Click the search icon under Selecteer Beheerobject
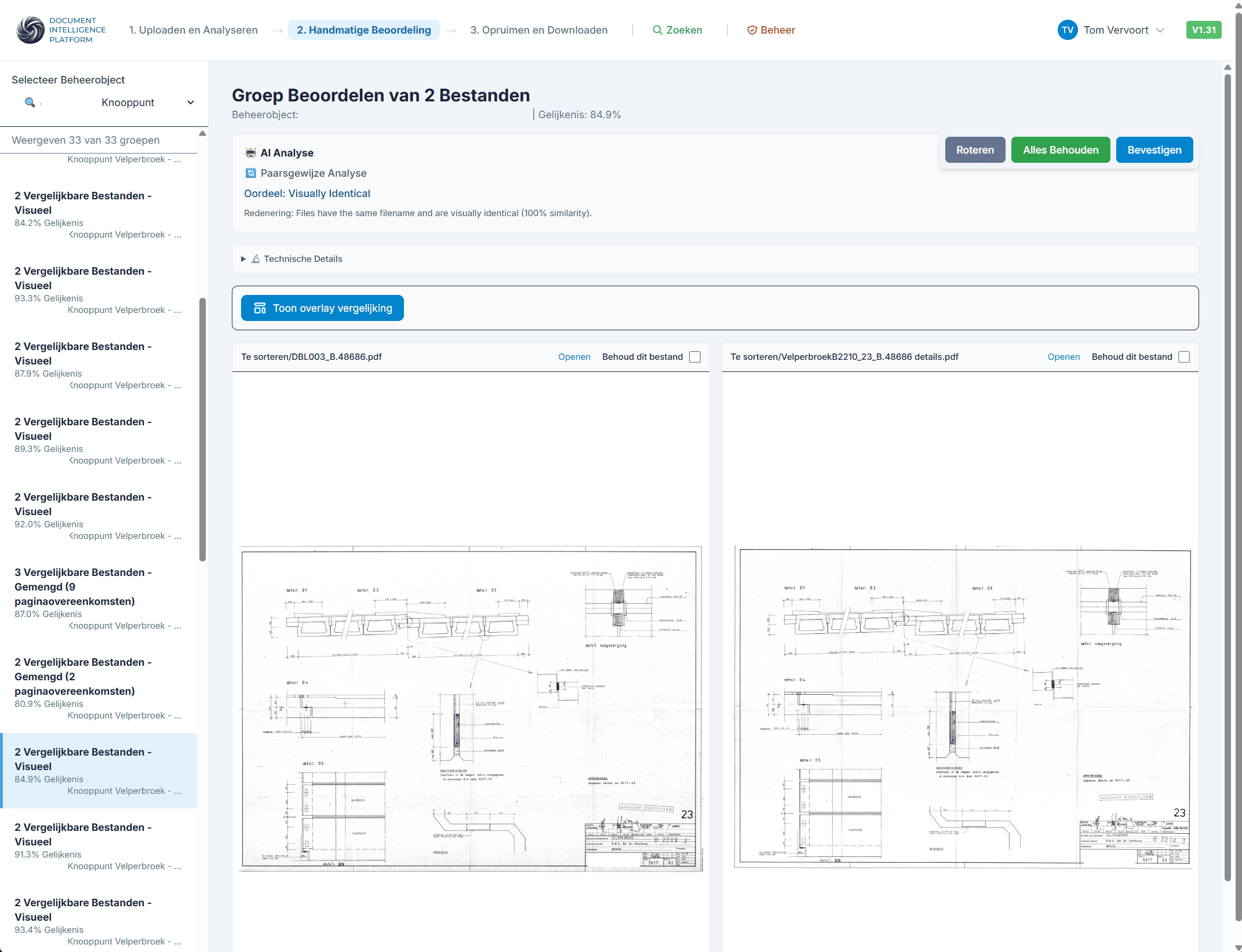 click(x=30, y=103)
